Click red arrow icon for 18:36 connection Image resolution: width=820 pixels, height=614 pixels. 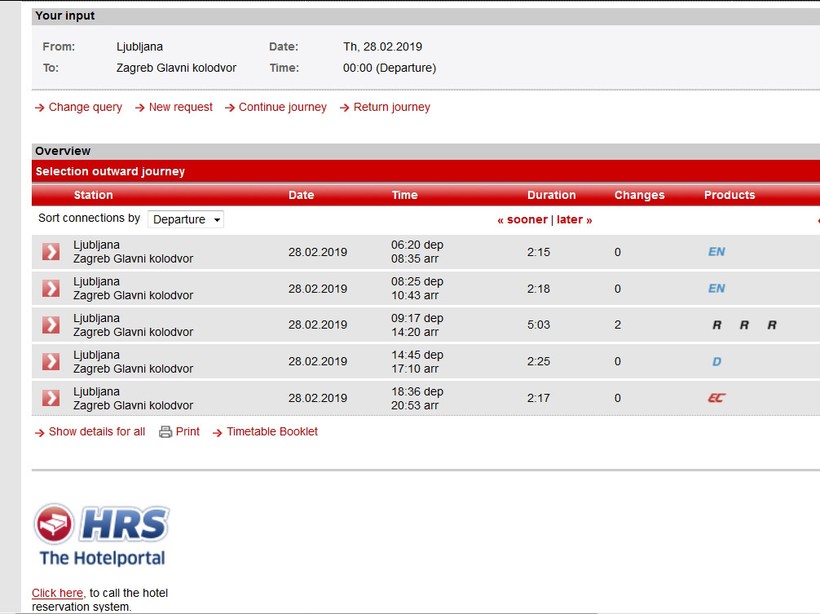[x=51, y=398]
